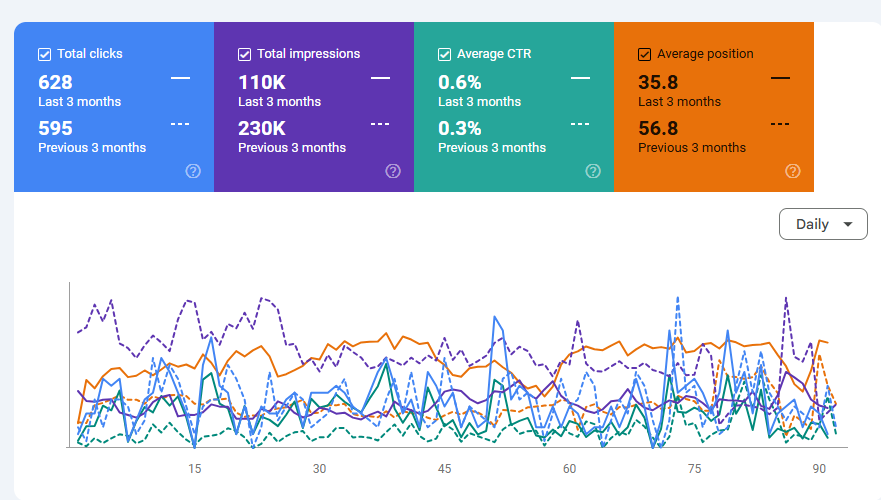Click dashed line marker beside 230K impressions
This screenshot has height=500, width=881.
click(380, 123)
